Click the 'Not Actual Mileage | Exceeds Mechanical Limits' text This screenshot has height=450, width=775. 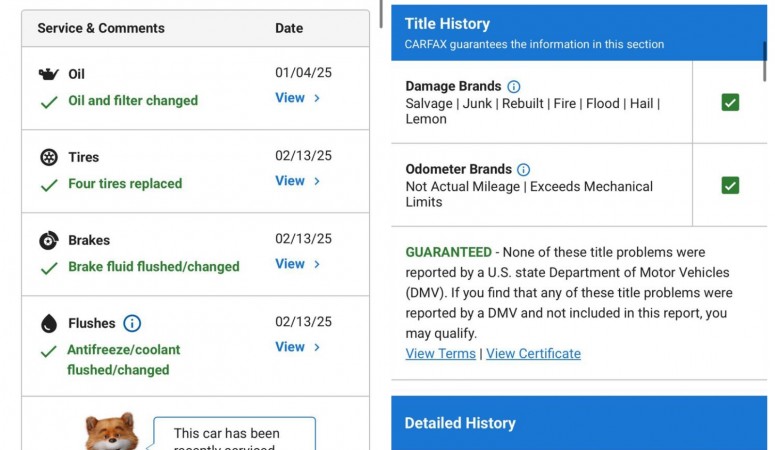coord(529,194)
